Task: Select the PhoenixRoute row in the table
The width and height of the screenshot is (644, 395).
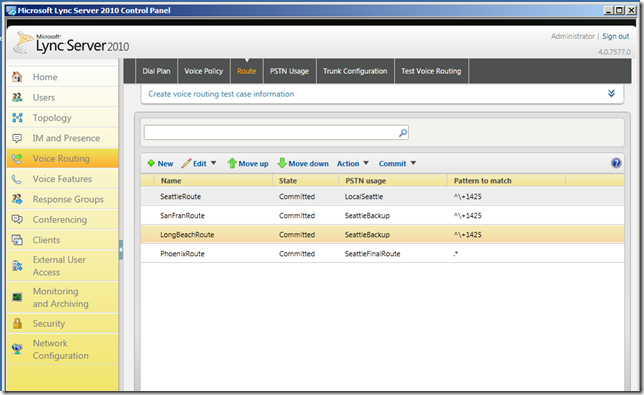Action: (x=382, y=254)
